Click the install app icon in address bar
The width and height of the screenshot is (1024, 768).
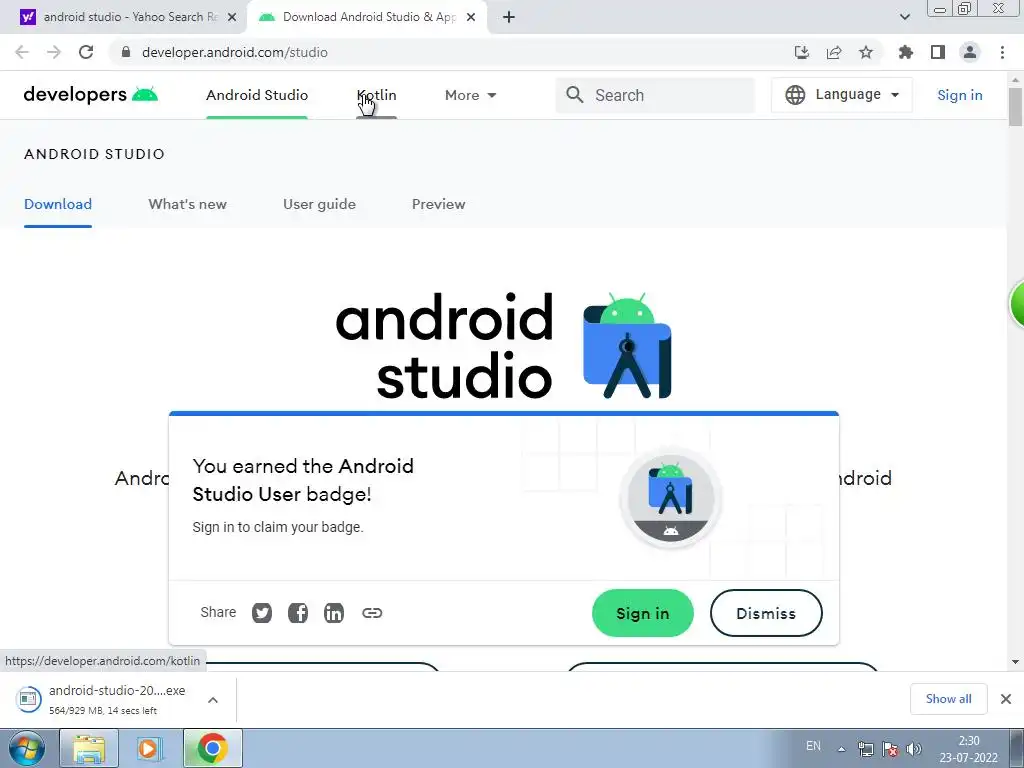802,52
